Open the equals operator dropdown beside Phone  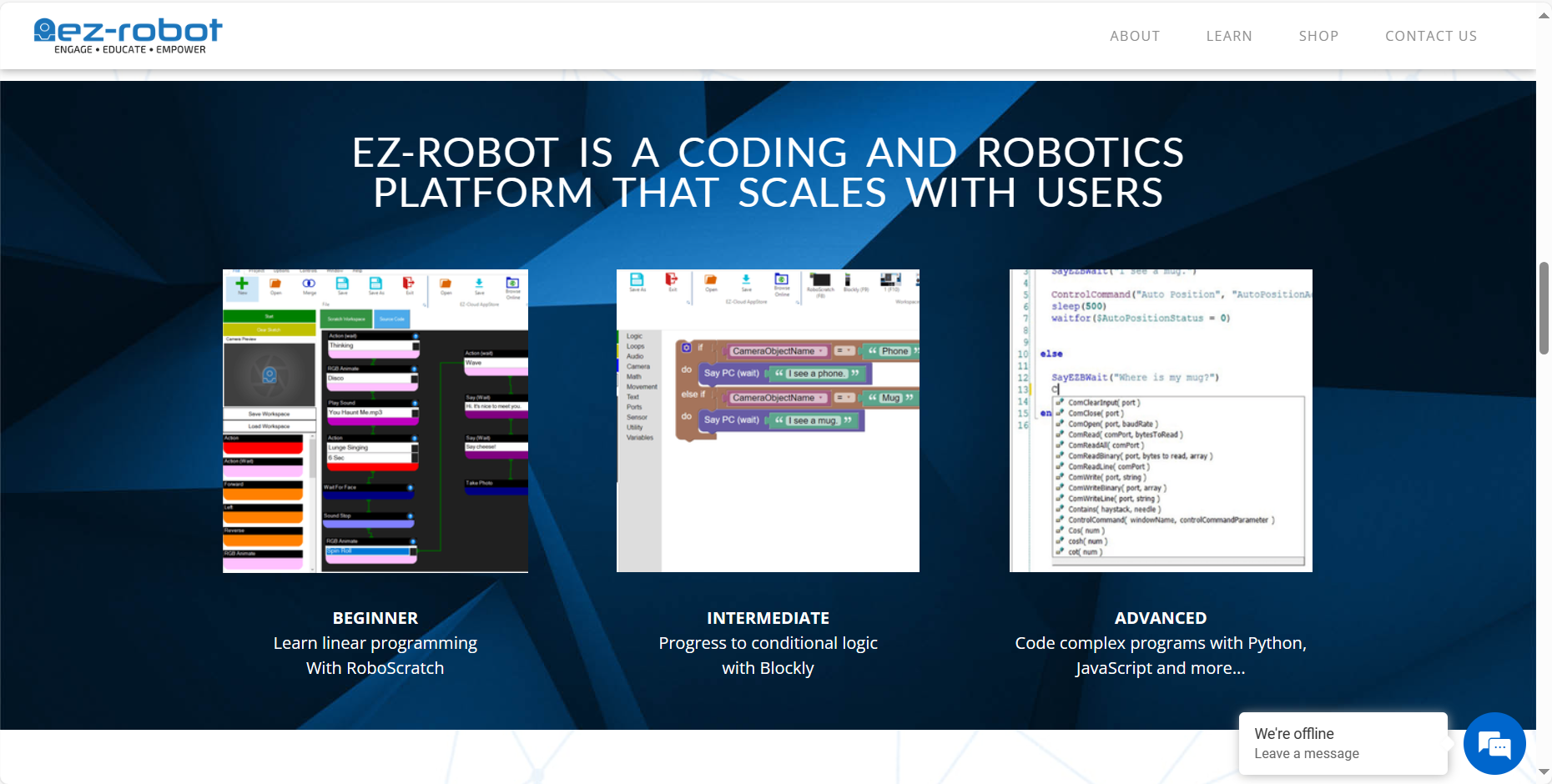click(x=844, y=351)
